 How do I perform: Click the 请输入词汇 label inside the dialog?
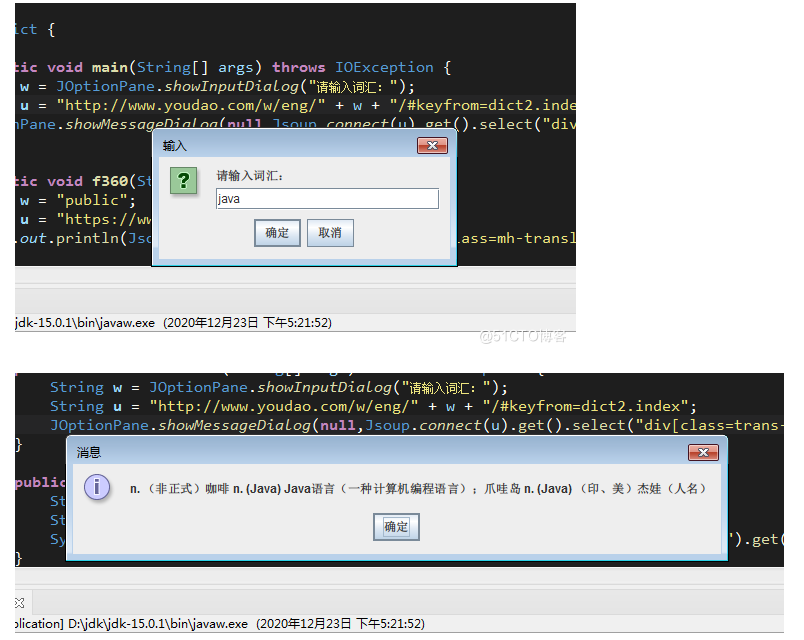pyautogui.click(x=250, y=176)
